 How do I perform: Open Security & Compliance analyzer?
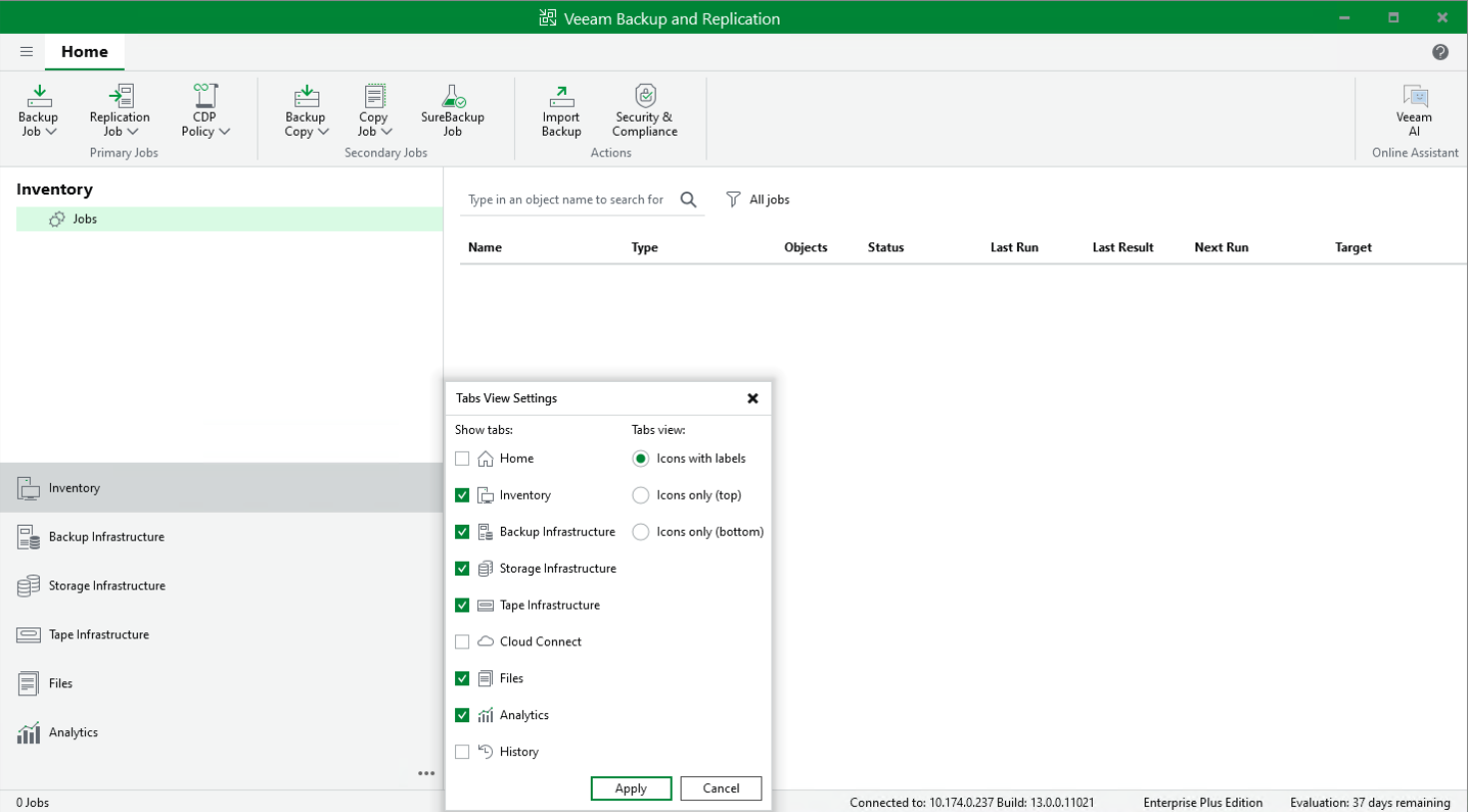(x=645, y=110)
